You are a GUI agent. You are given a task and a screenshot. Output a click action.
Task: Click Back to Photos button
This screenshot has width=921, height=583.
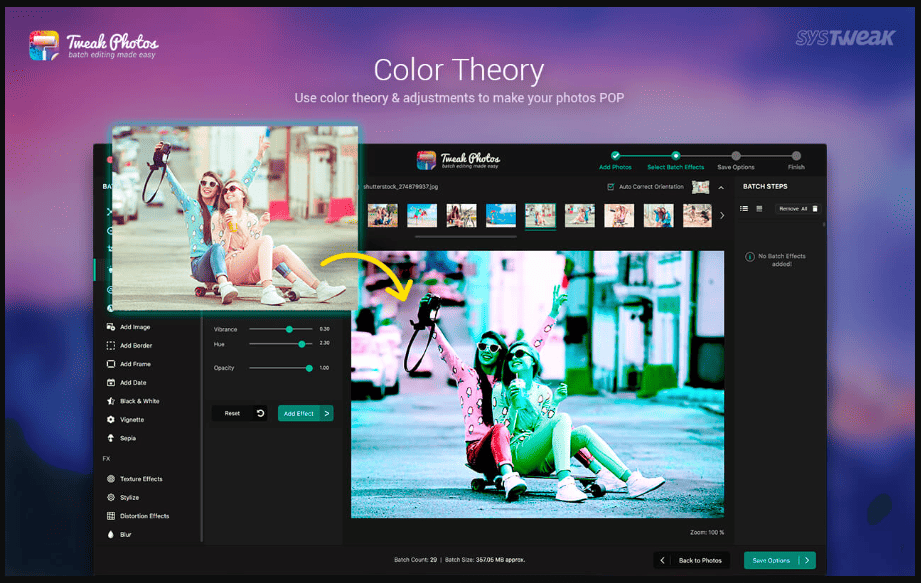point(691,560)
